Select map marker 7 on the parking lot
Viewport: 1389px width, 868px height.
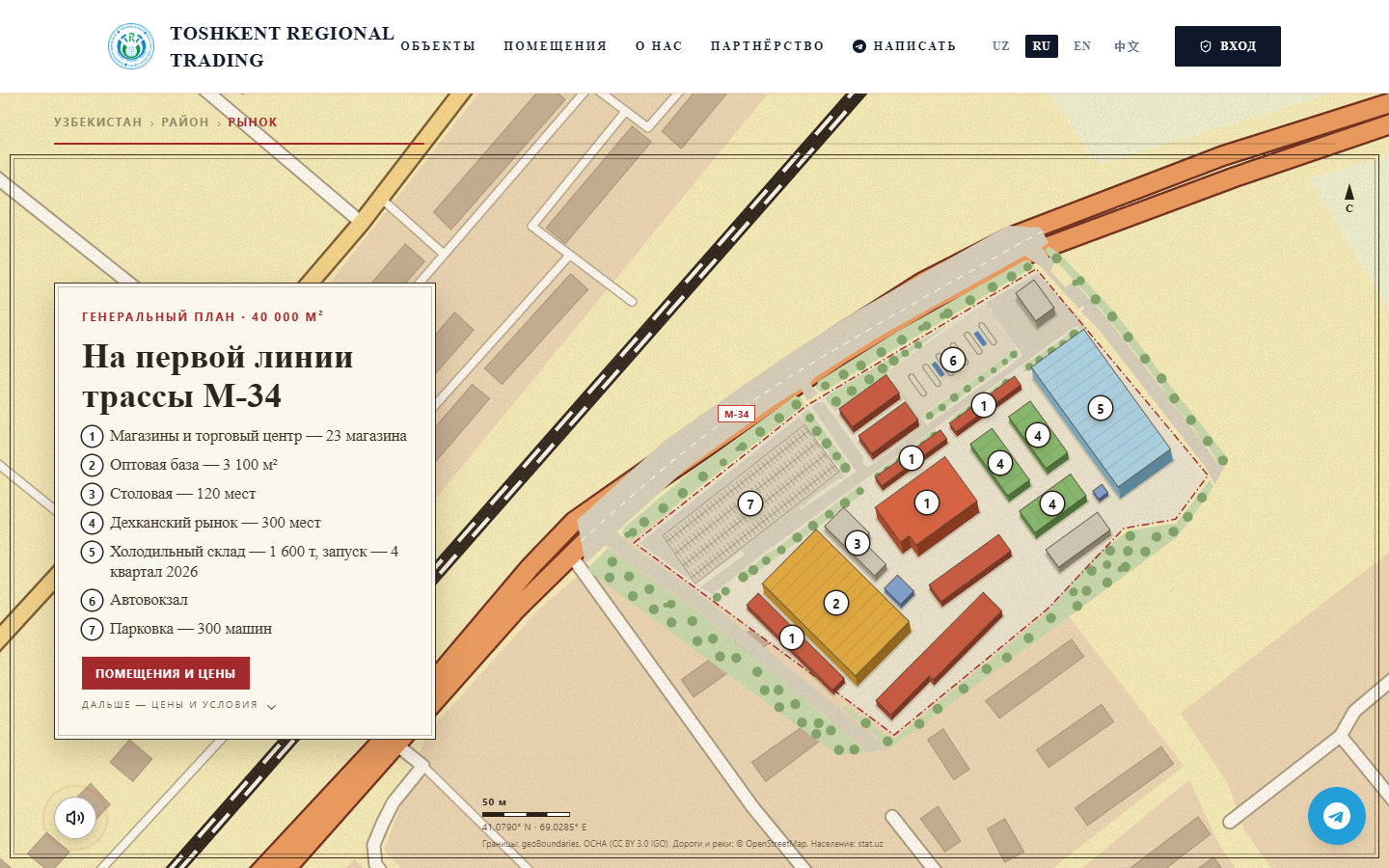coord(750,503)
